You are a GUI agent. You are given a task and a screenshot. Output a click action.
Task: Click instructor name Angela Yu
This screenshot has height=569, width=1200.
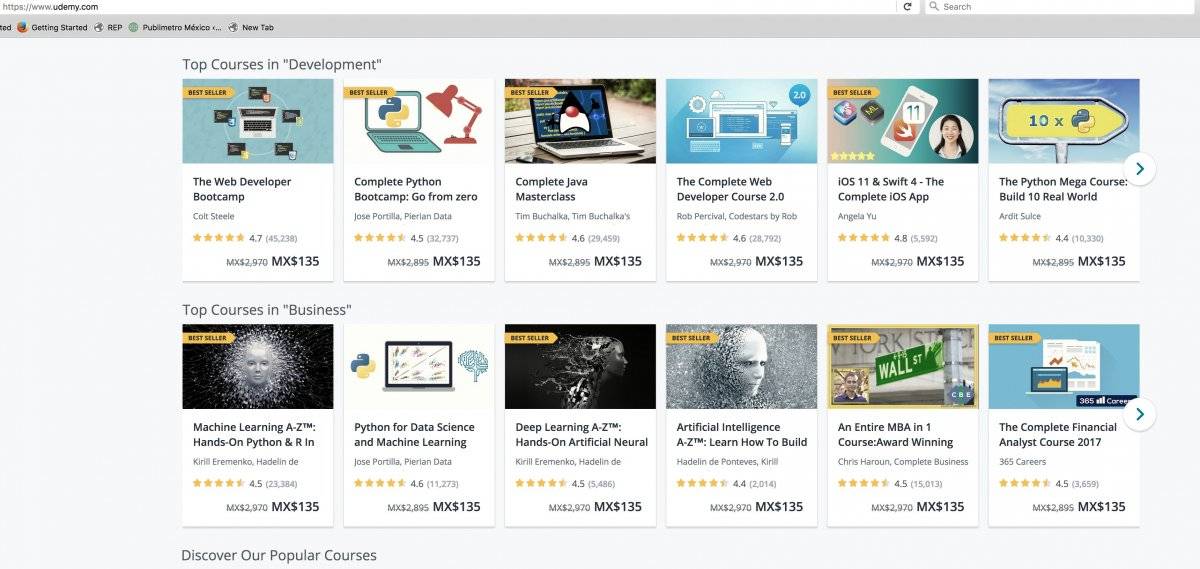tap(856, 216)
